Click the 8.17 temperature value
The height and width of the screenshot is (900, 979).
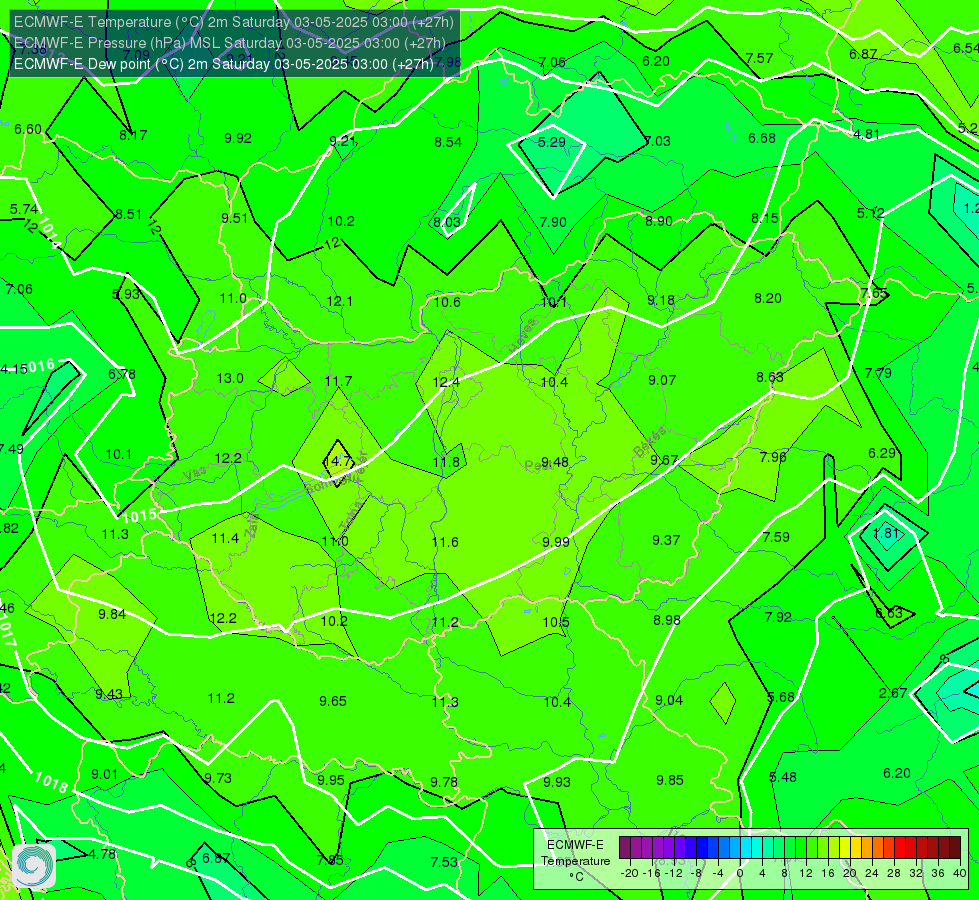(133, 136)
